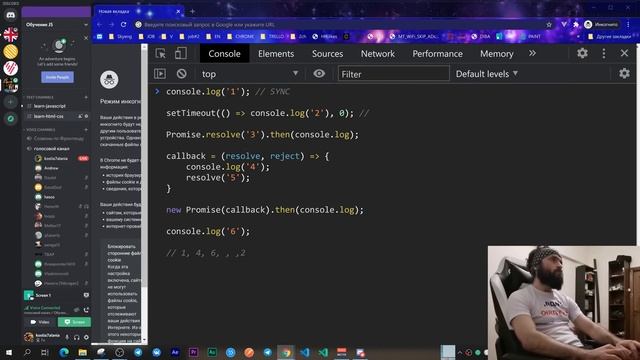Screen dimensions: 640x360
Task: Expand the more DevTools tabs chevron
Action: tap(532, 53)
